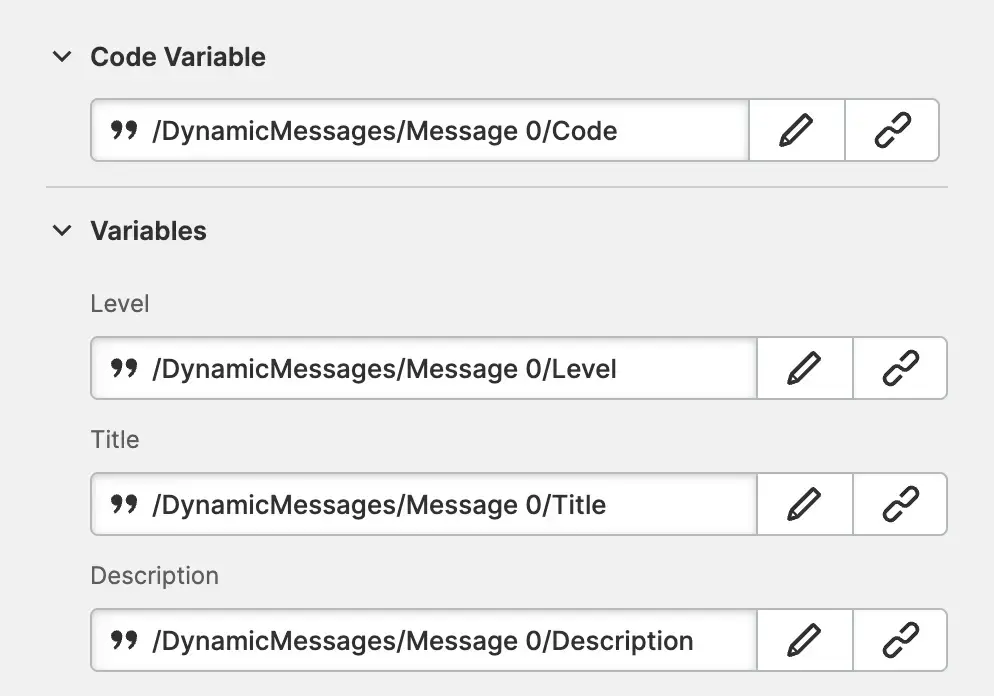Click the chain link icon next to Title

[x=900, y=504]
